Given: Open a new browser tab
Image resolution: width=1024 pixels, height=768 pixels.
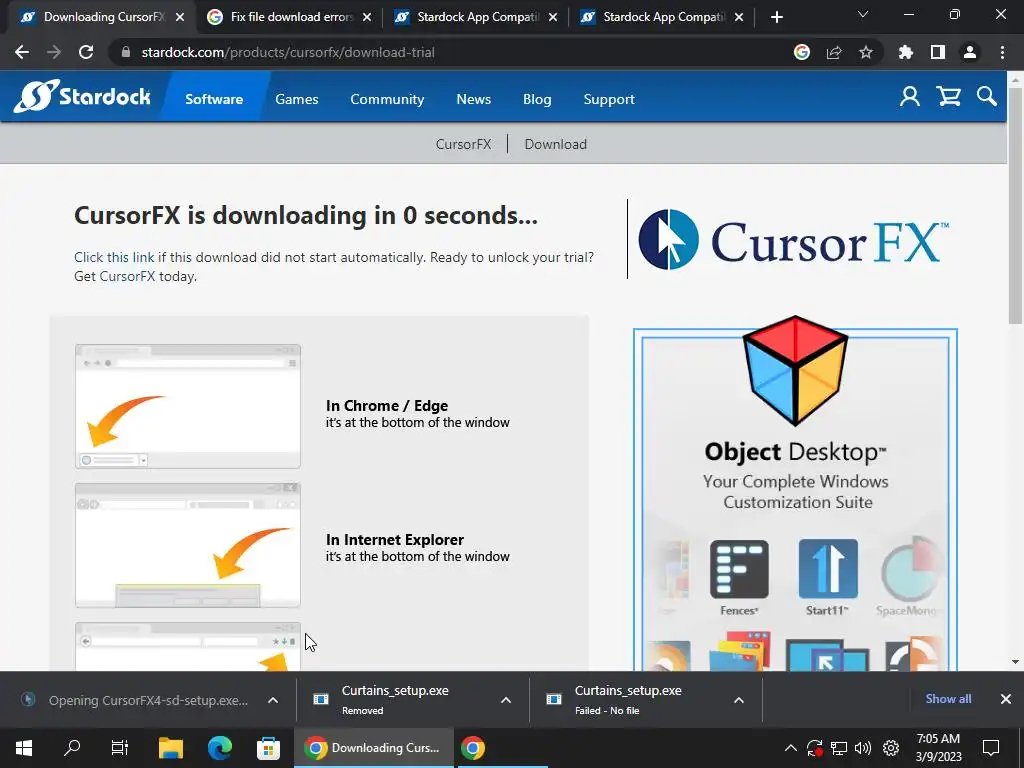Looking at the screenshot, I should pos(776,17).
